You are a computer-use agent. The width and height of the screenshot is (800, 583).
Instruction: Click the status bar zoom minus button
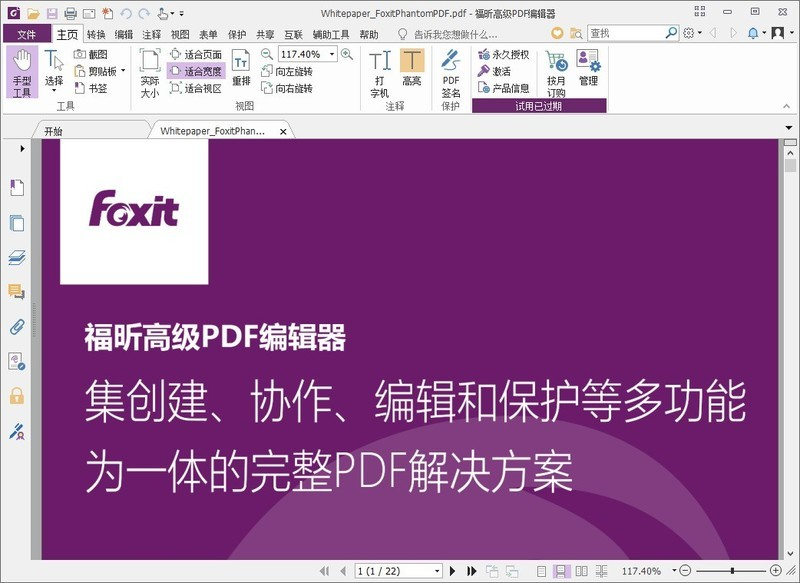coord(686,571)
